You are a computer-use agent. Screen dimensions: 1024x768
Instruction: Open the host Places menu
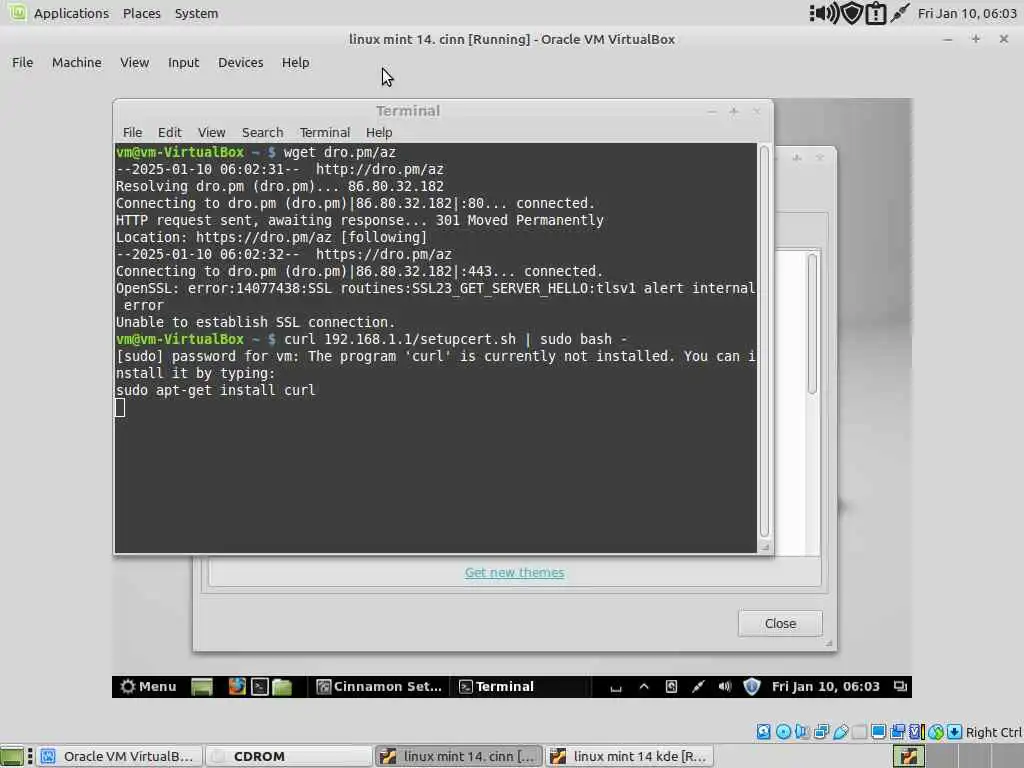coord(141,13)
